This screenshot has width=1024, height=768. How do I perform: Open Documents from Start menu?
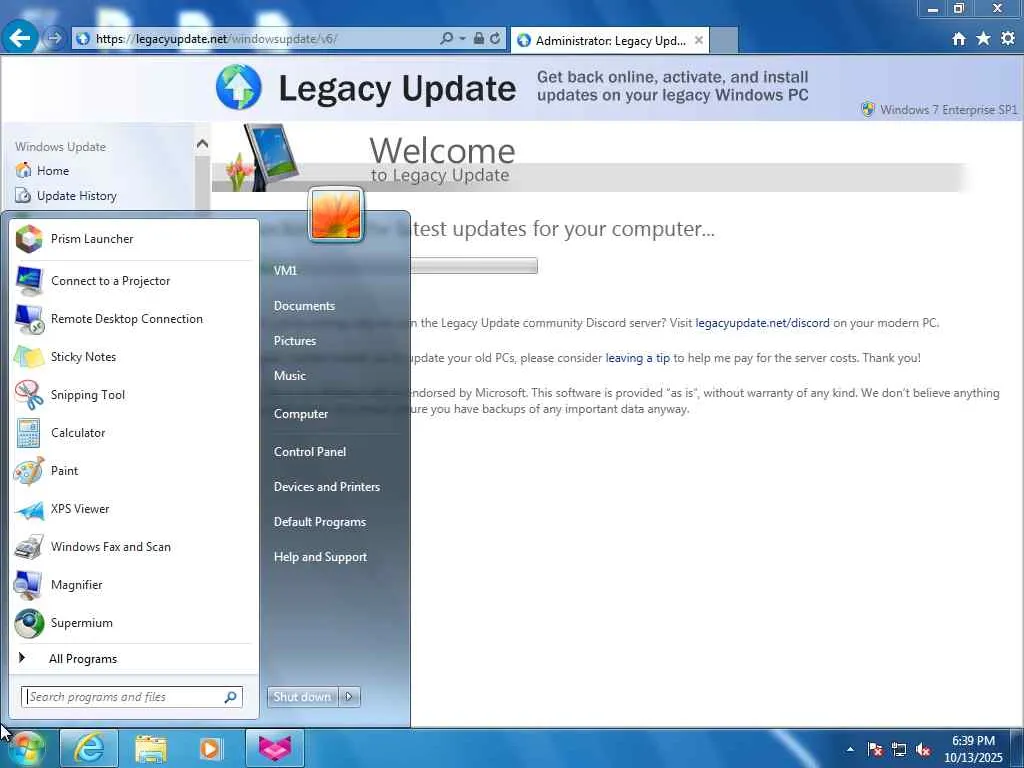tap(304, 306)
